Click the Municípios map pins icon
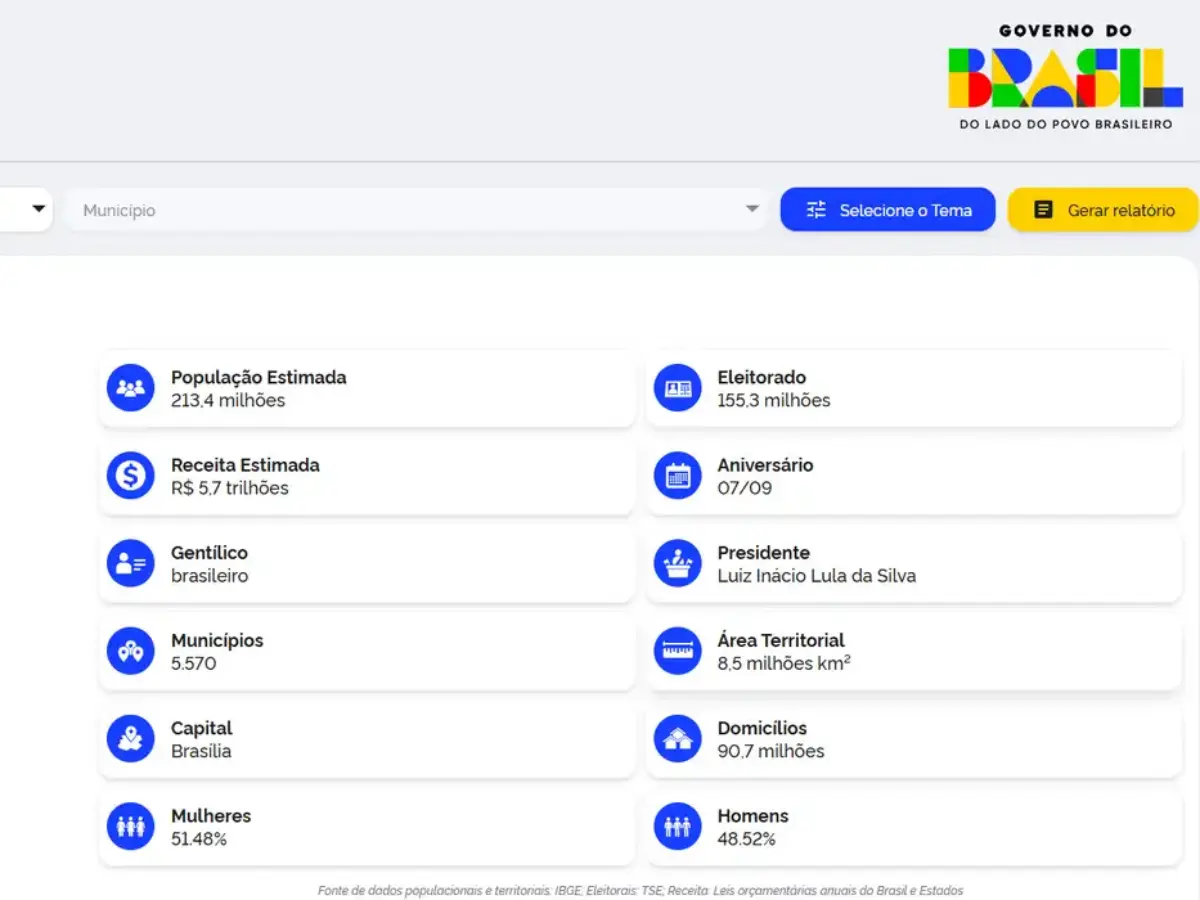Viewport: 1200px width, 900px height. tap(131, 651)
